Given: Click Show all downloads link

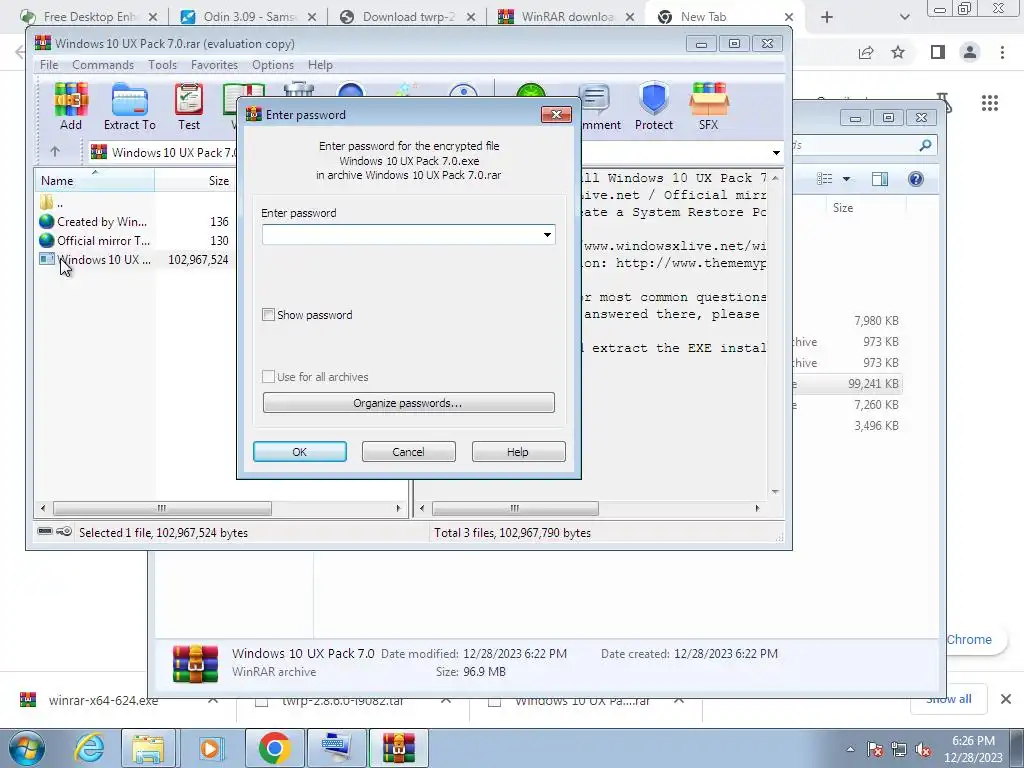Looking at the screenshot, I should (948, 699).
